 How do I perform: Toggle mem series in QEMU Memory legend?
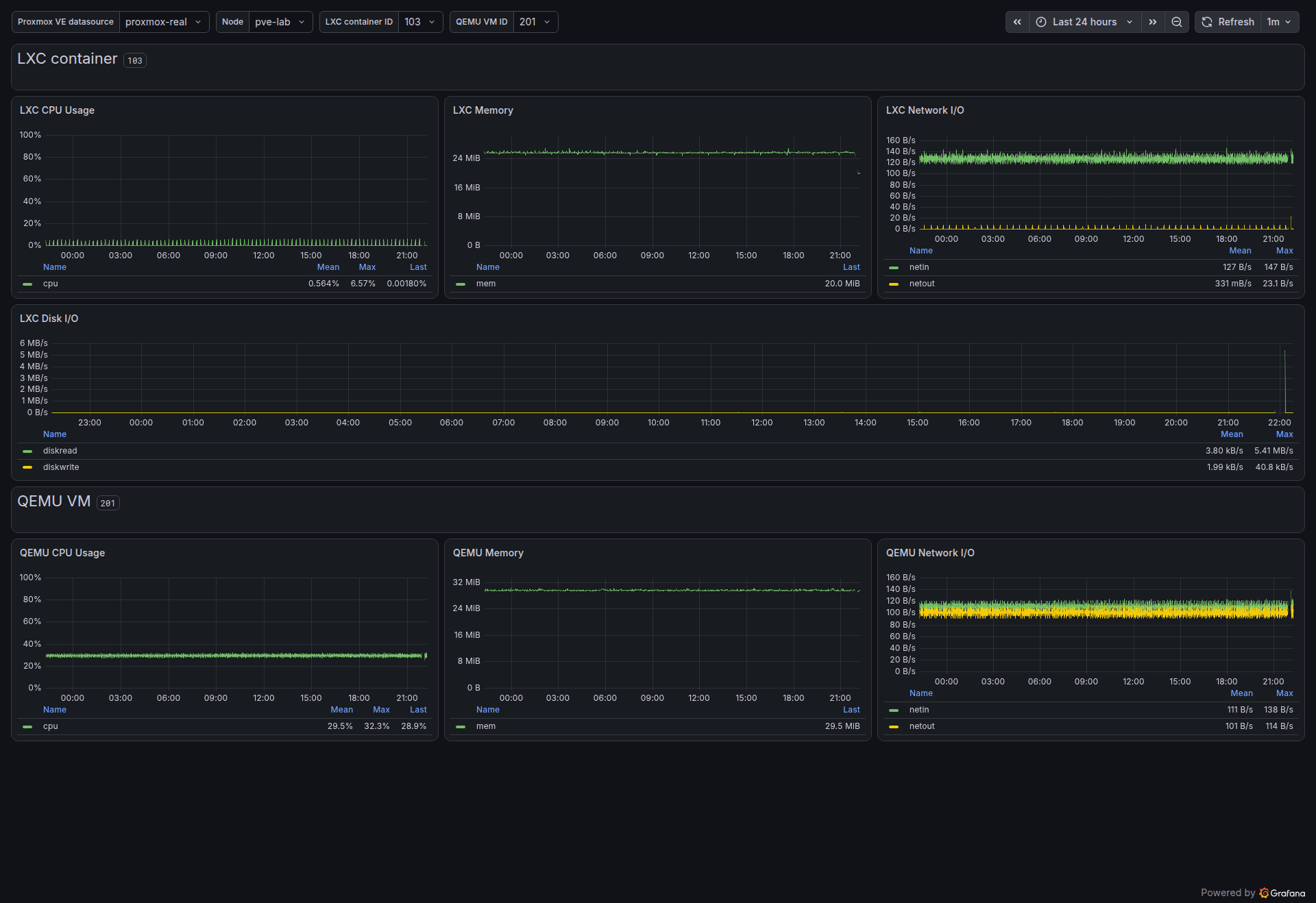485,726
